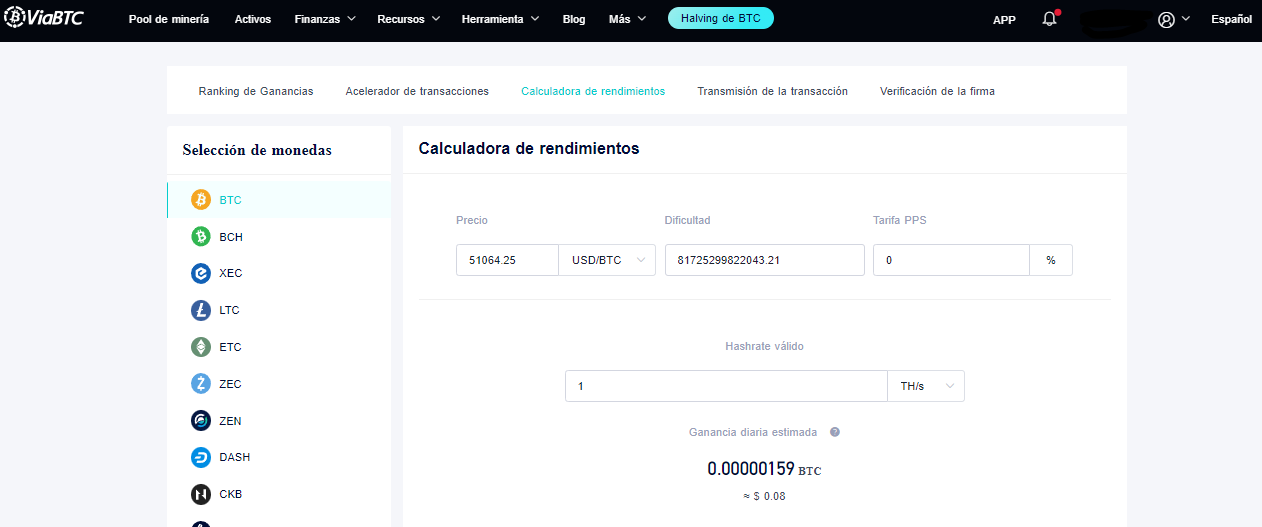Open the USD/BTC currency dropdown
Image resolution: width=1262 pixels, height=527 pixels.
(x=607, y=260)
